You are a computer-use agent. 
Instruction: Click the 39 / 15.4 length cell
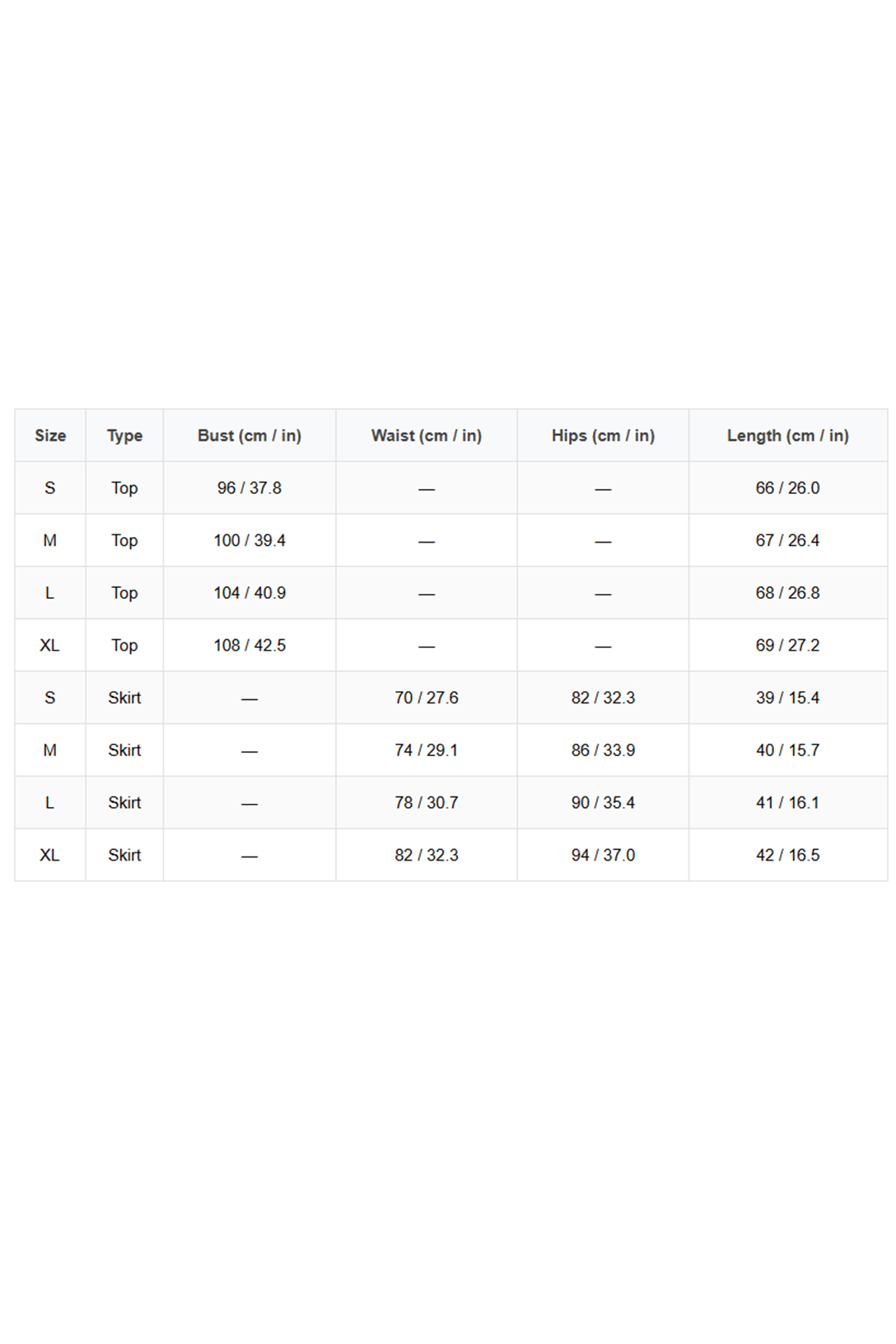coord(787,698)
